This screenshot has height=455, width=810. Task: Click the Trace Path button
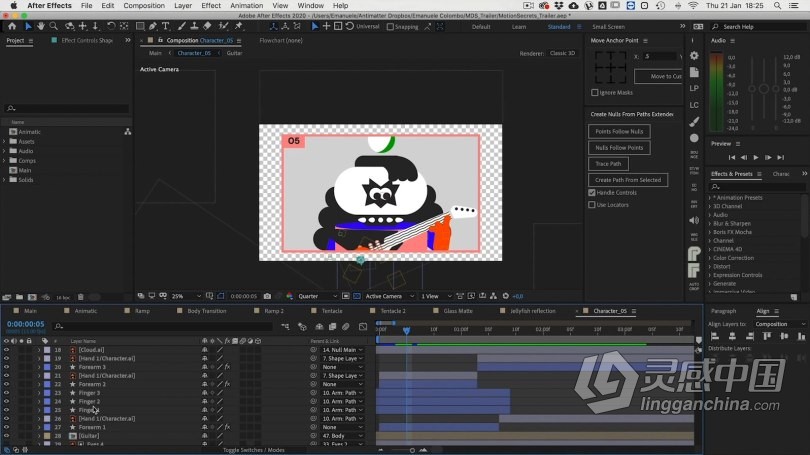(x=608, y=164)
